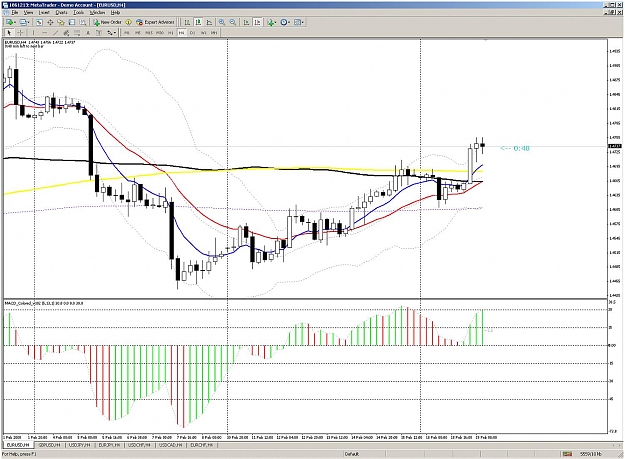Switch to the EURJPY,H4 chart tab

[x=110, y=445]
